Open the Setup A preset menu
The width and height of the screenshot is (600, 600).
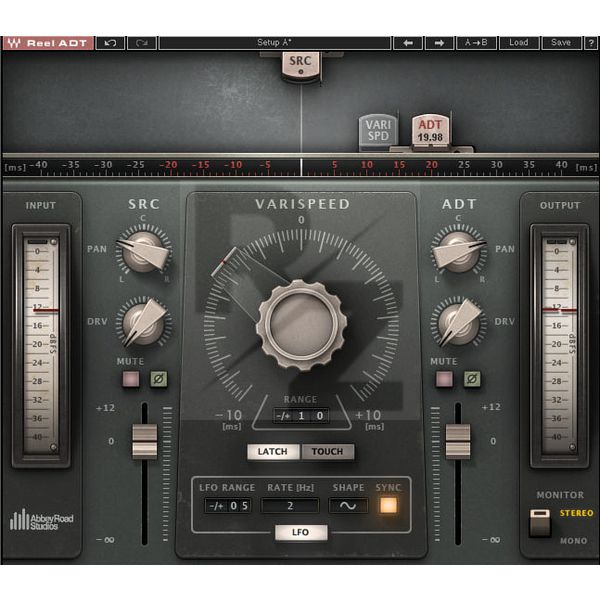click(275, 43)
